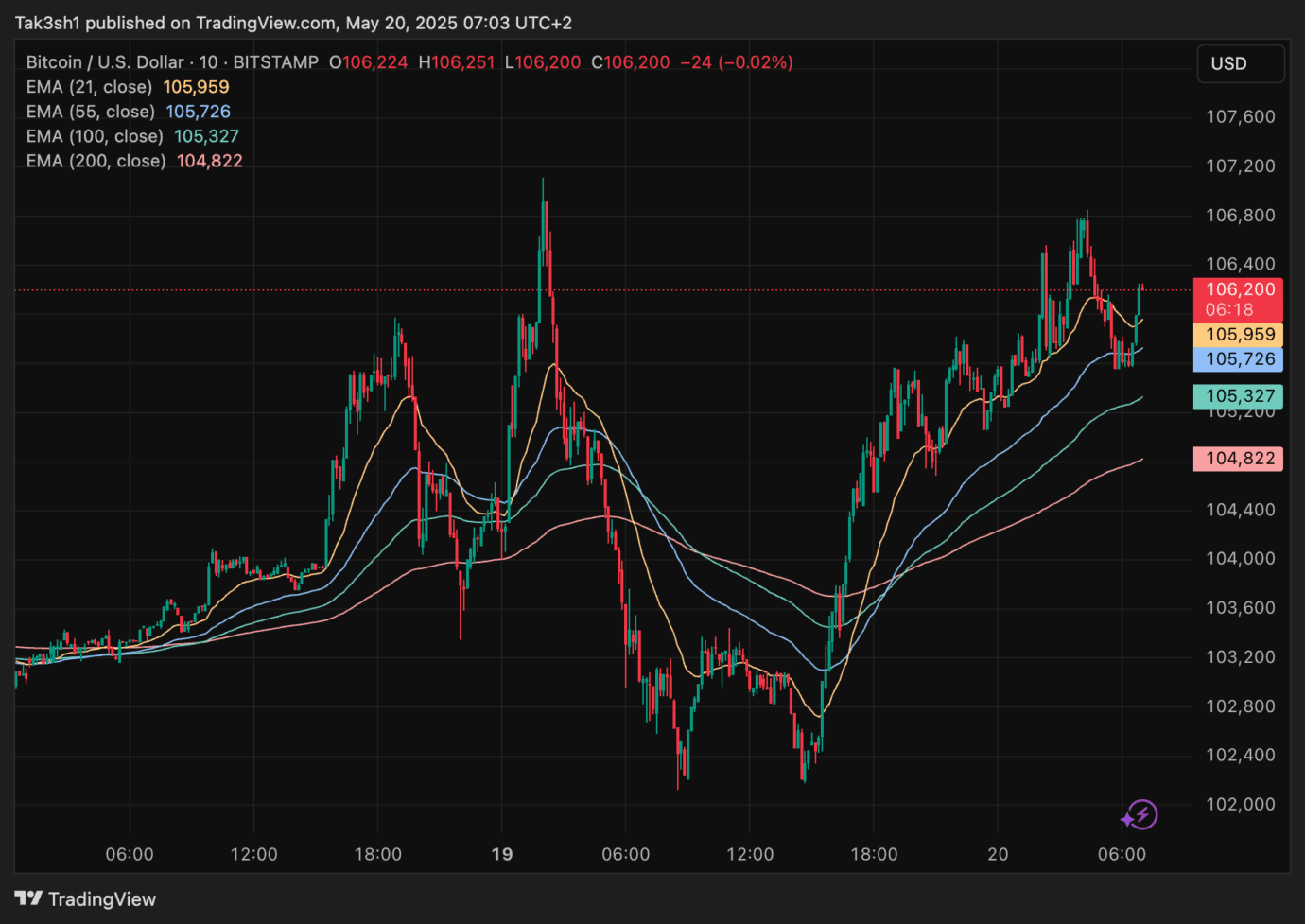Select the blue 105,726 EMA price tag
Image resolution: width=1305 pixels, height=924 pixels.
1239,359
